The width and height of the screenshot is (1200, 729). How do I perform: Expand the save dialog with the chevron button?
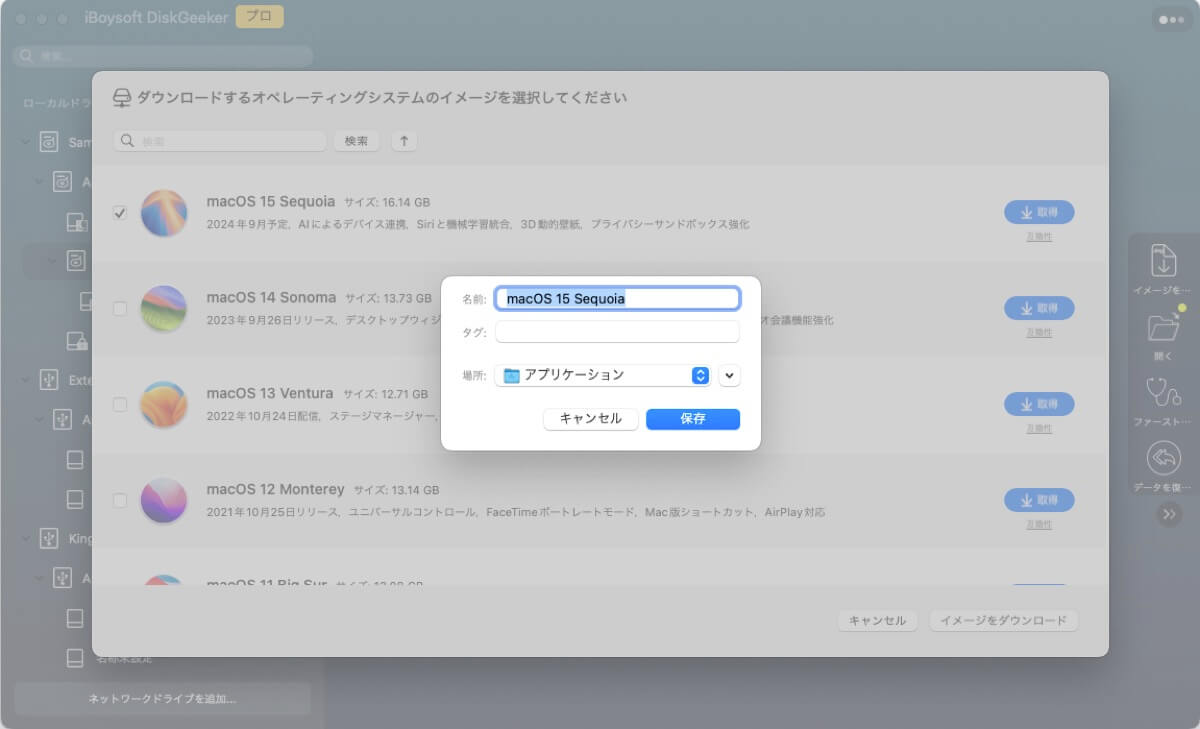pyautogui.click(x=729, y=375)
